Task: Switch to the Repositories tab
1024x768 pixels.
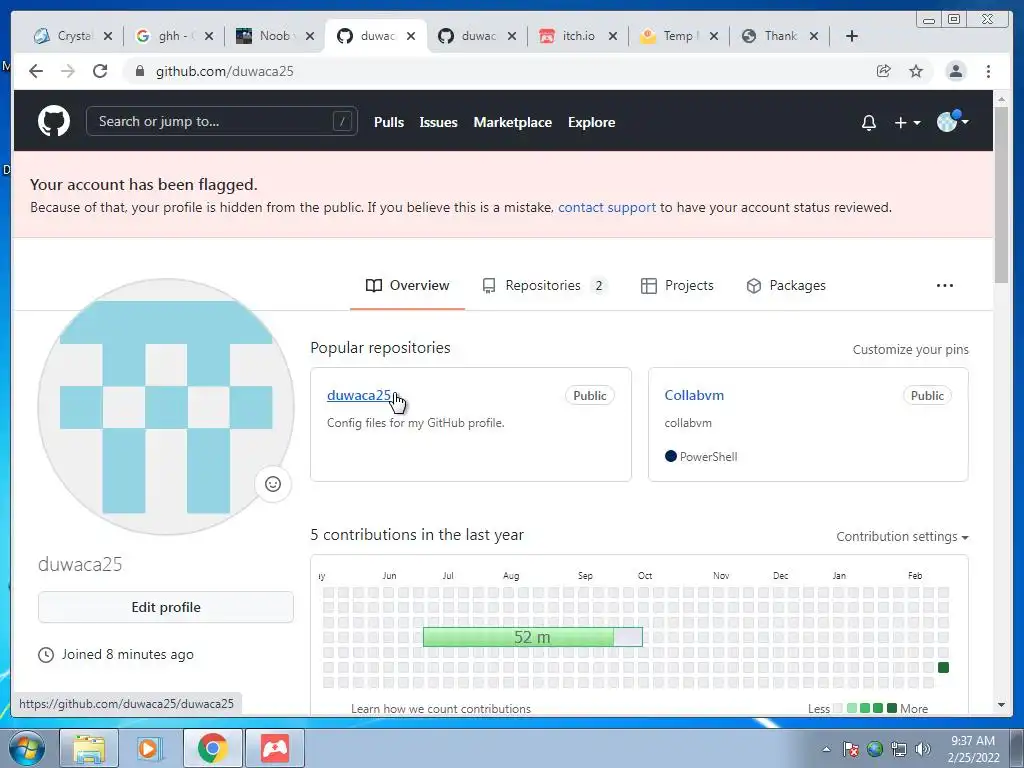Action: [x=545, y=285]
